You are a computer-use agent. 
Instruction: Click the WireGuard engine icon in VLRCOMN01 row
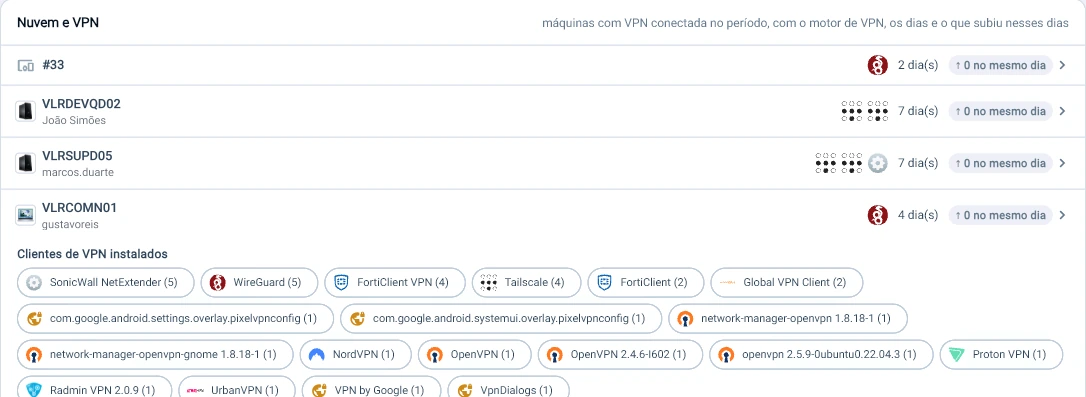pos(878,215)
